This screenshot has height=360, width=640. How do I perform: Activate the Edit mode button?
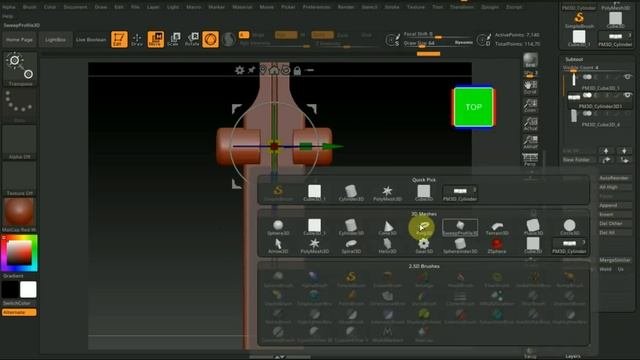pyautogui.click(x=119, y=40)
